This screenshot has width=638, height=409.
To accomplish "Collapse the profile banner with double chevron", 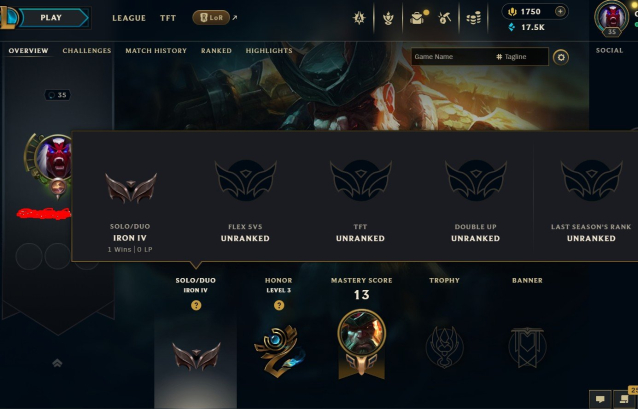I will (x=57, y=363).
